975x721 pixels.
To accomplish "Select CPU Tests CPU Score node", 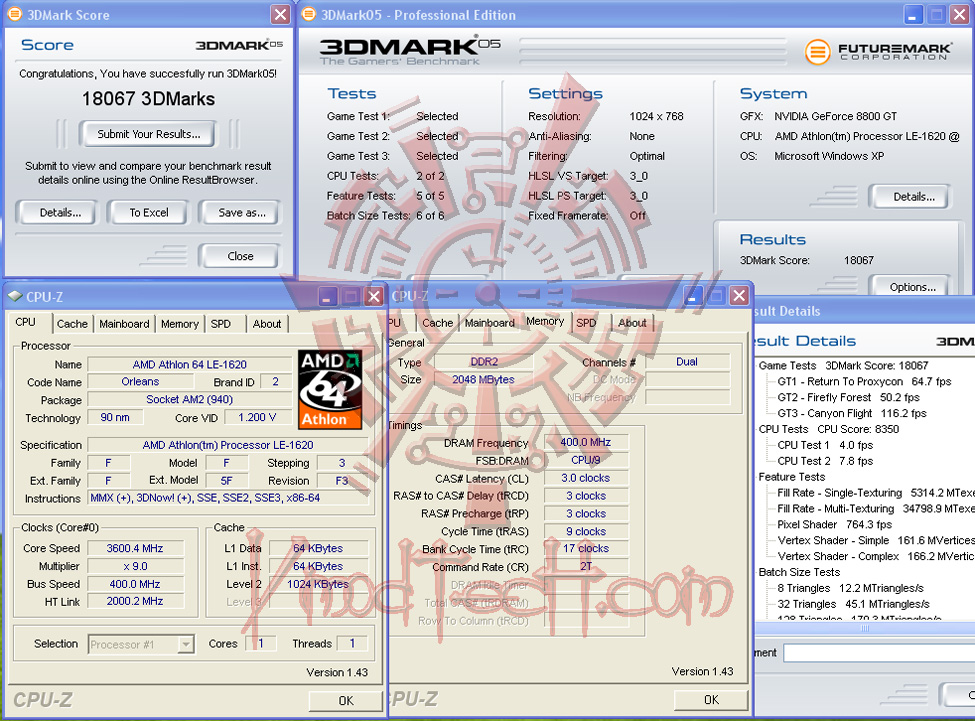I will 828,429.
